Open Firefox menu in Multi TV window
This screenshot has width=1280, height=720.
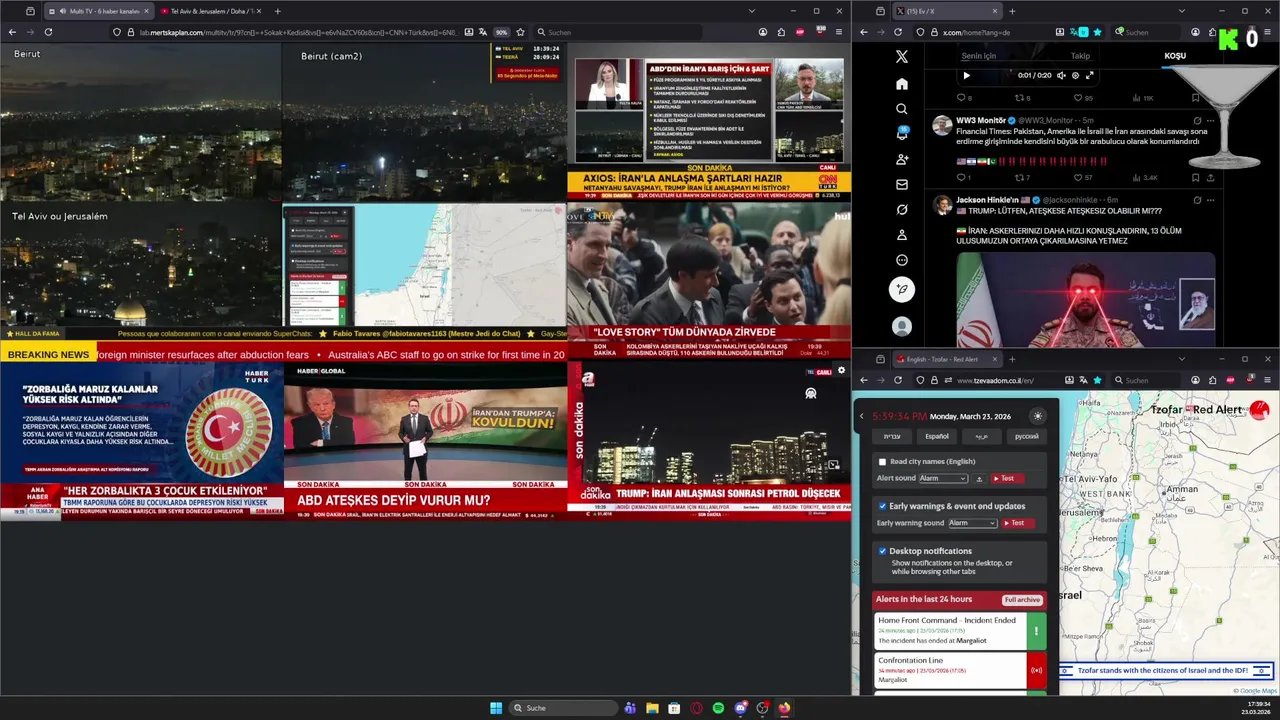point(839,32)
